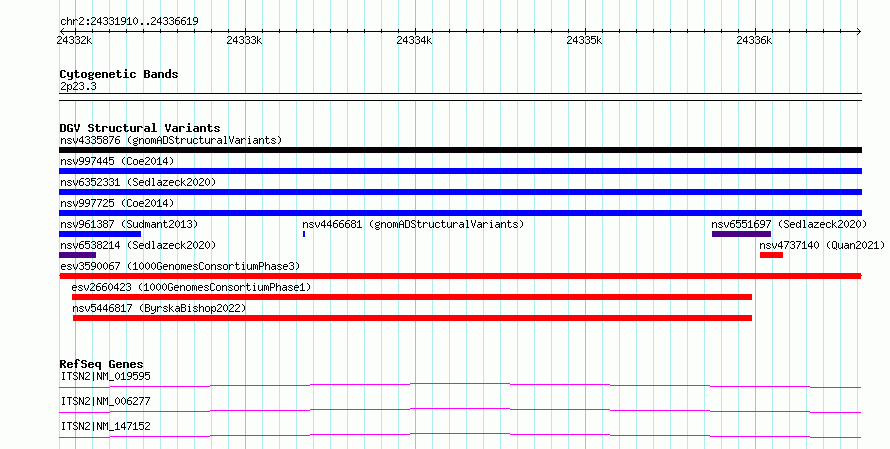890x449 pixels.
Task: Click the black nsv4335876 variant bar
Action: pyautogui.click(x=460, y=150)
